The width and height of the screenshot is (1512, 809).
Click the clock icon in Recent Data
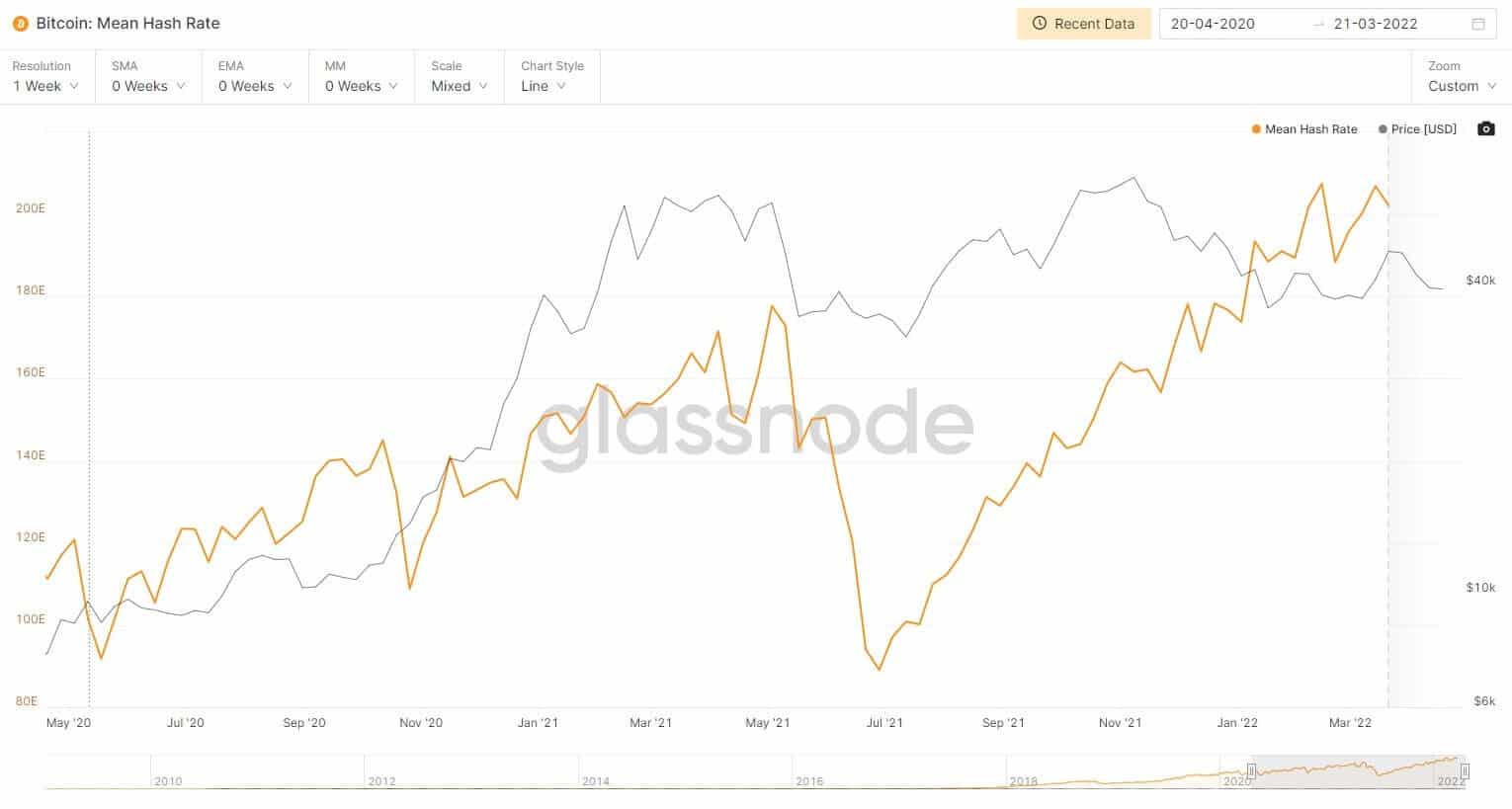click(x=1039, y=24)
